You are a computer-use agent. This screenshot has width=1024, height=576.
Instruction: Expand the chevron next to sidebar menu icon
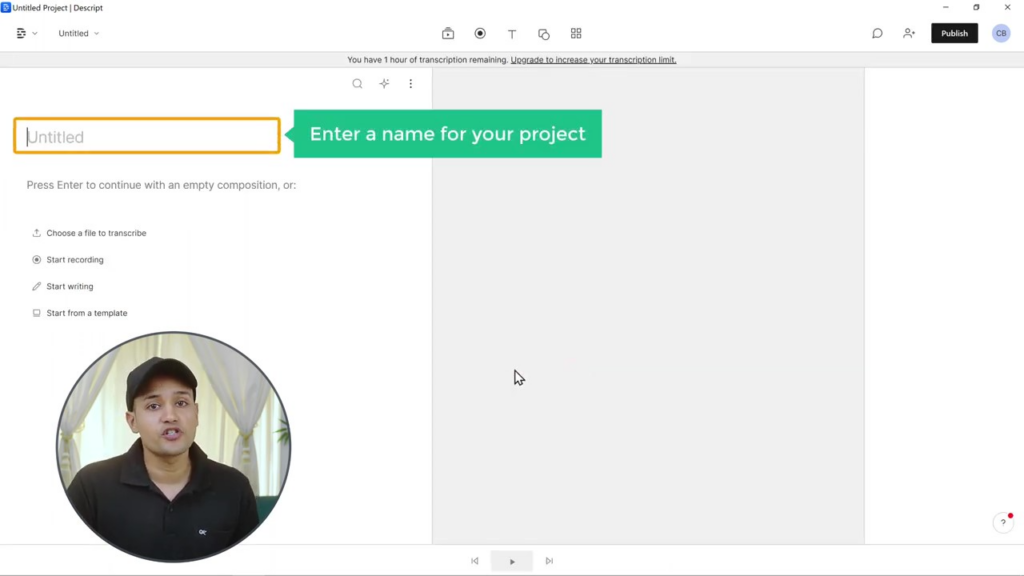click(35, 33)
